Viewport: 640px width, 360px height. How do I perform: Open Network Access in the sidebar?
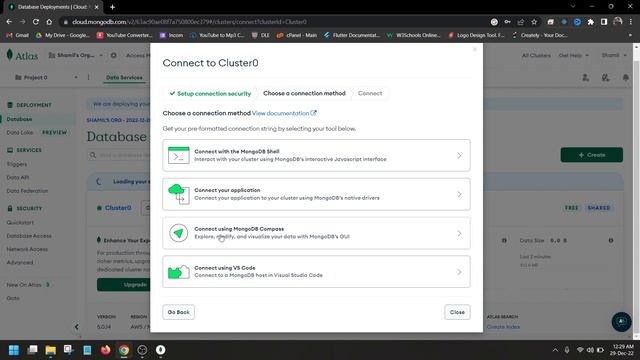pos(27,249)
